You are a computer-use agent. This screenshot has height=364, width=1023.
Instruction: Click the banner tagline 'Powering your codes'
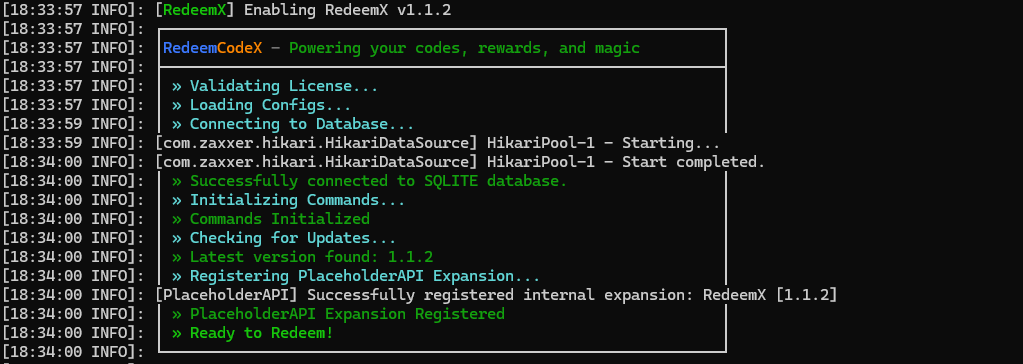(374, 48)
